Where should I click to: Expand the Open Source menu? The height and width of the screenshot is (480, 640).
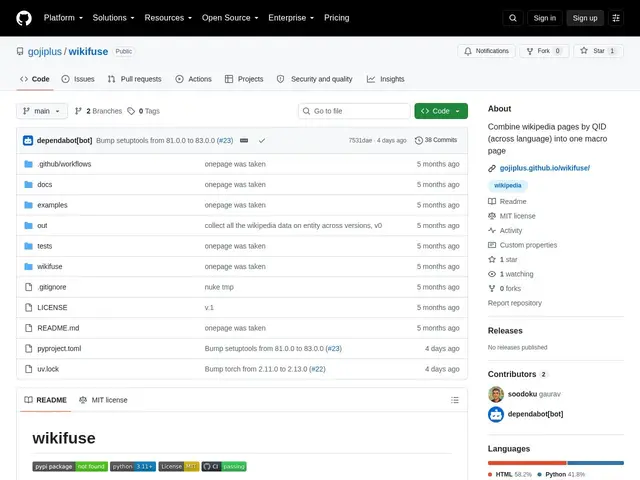click(x=230, y=18)
